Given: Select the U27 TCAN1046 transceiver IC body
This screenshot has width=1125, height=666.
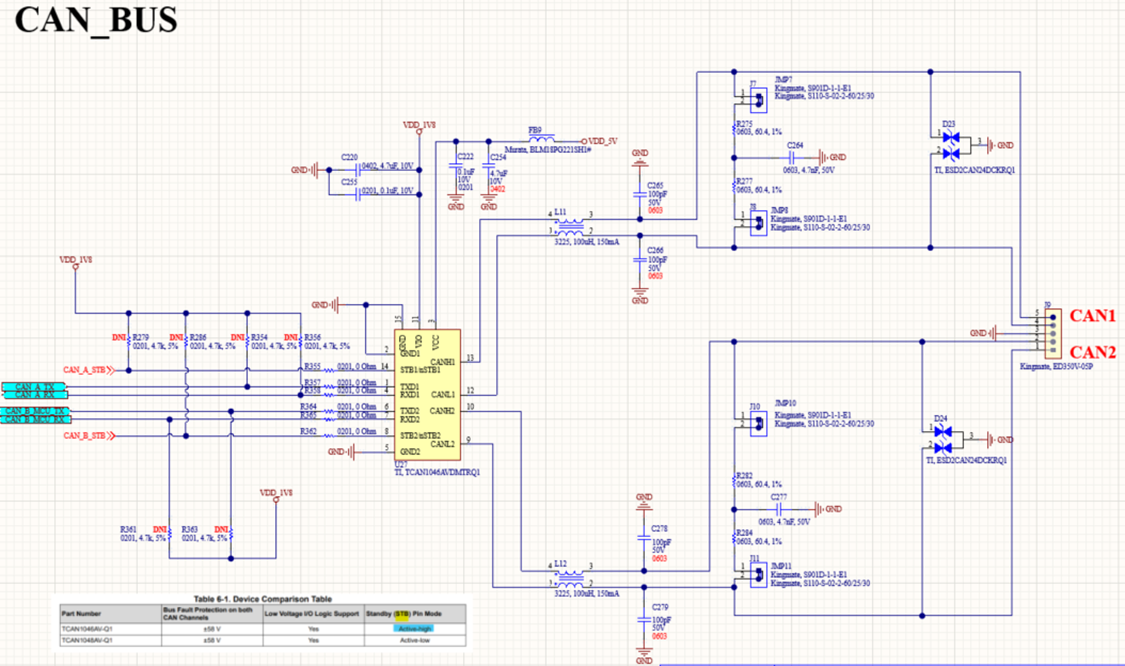Looking at the screenshot, I should click(x=428, y=395).
